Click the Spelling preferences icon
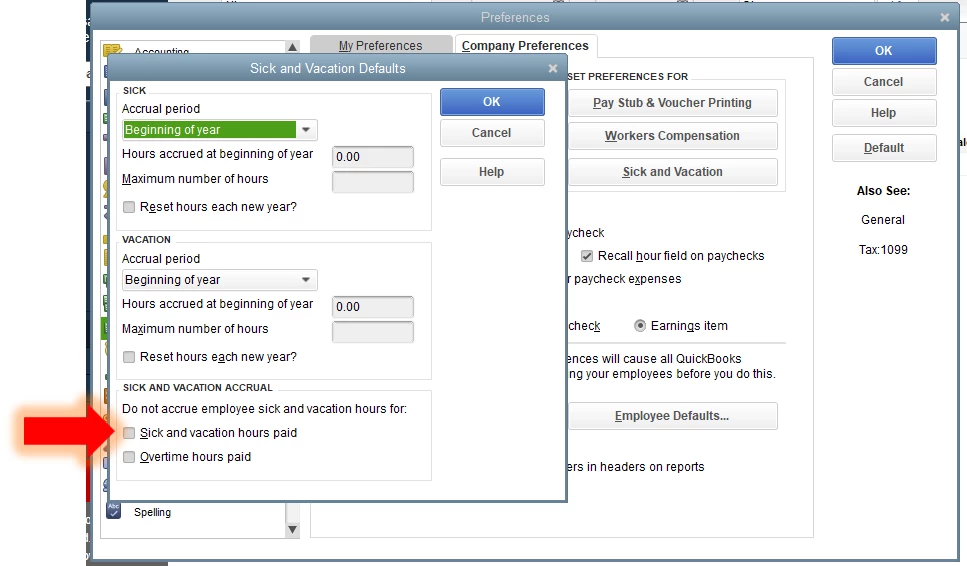Screen dimensions: 967x566 click(113, 511)
